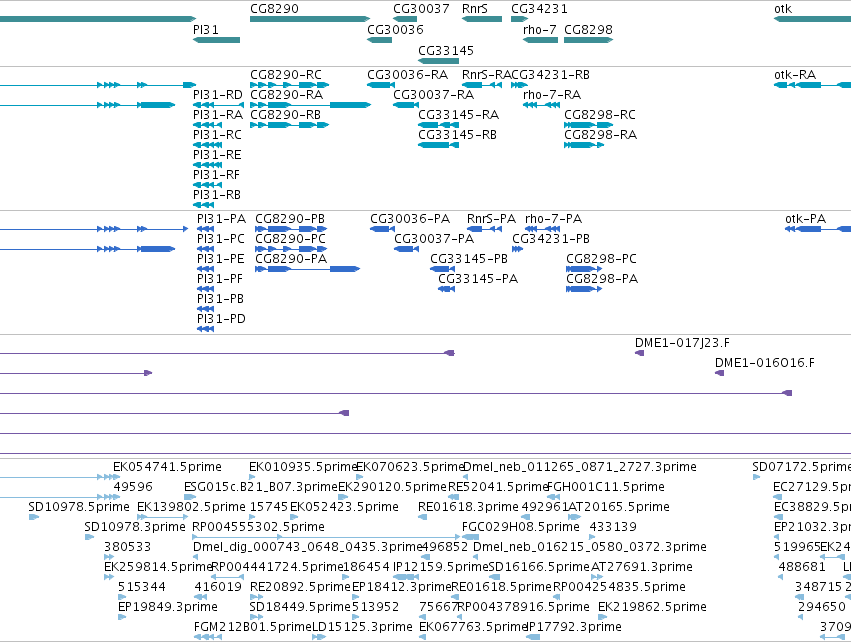The height and width of the screenshot is (642, 851).
Task: Select the PI31-RF transcript label
Action: click(x=216, y=175)
